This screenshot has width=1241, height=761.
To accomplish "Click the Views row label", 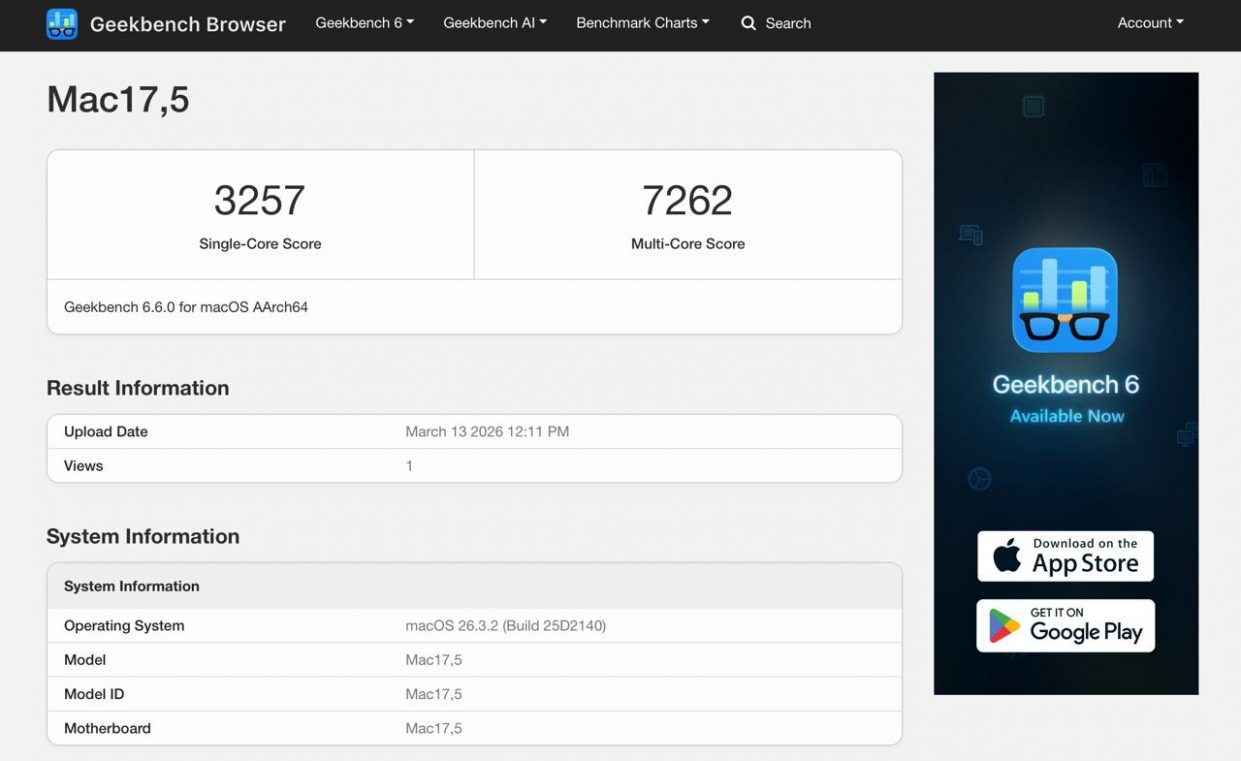I will 83,466.
